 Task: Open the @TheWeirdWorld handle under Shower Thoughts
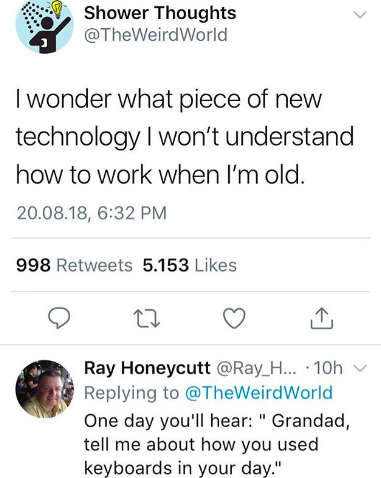pos(156,35)
